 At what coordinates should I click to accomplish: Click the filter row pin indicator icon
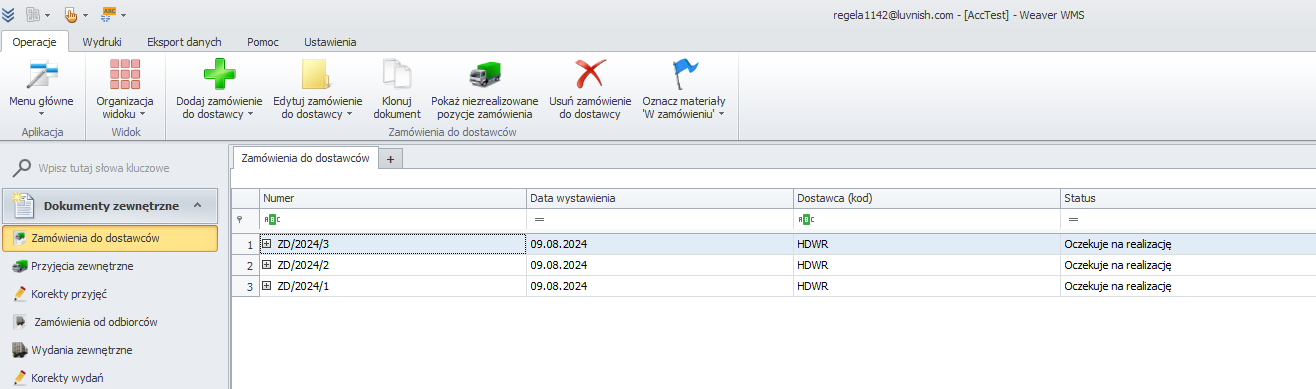pyautogui.click(x=239, y=219)
